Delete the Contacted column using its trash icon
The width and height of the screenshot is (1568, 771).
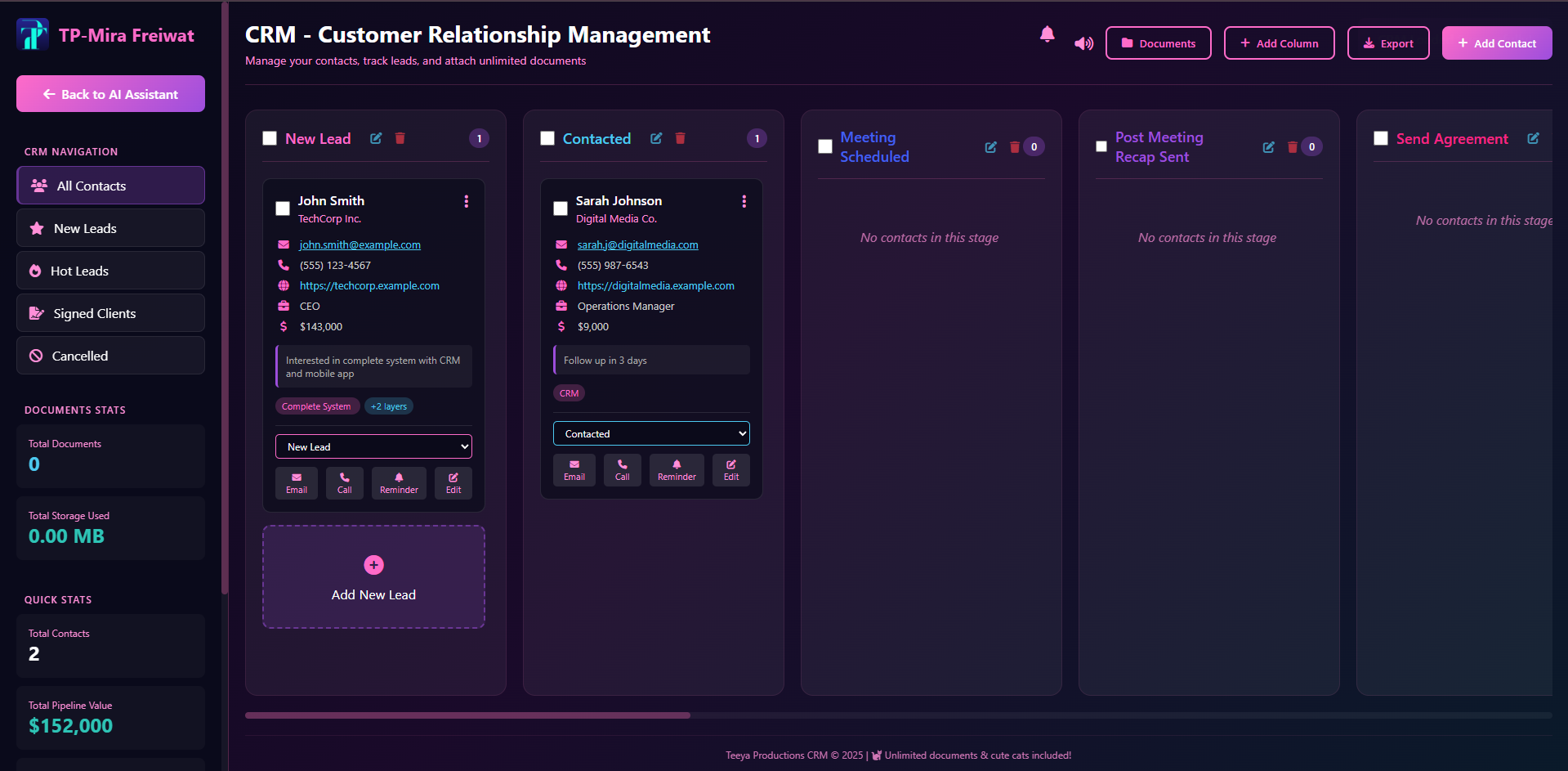pos(680,138)
